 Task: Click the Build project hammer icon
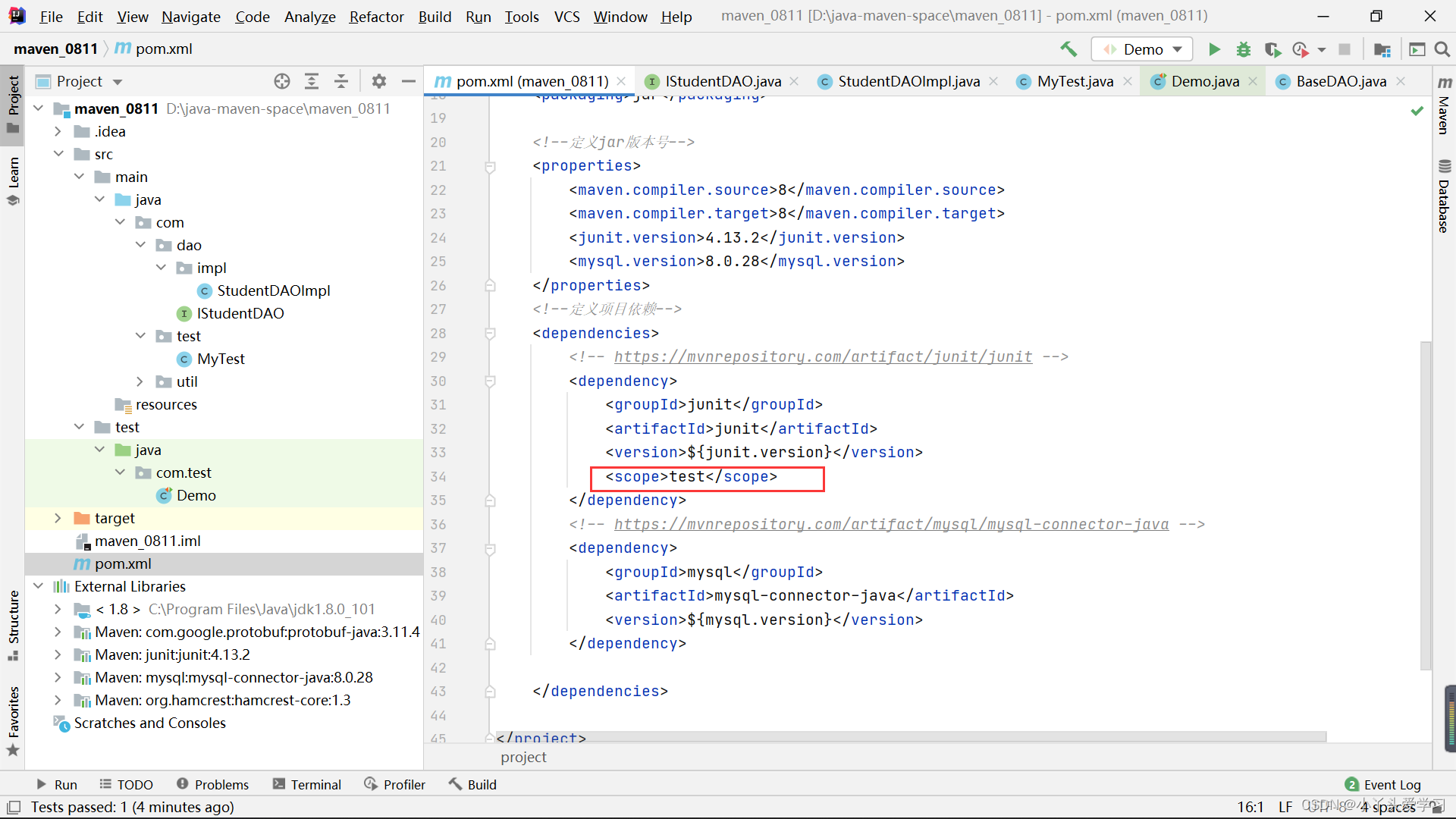click(x=1068, y=49)
